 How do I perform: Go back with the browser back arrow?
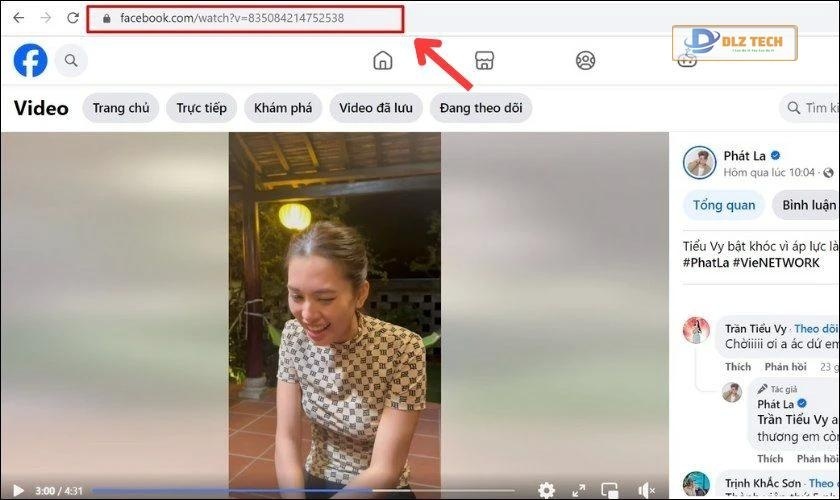click(x=19, y=18)
